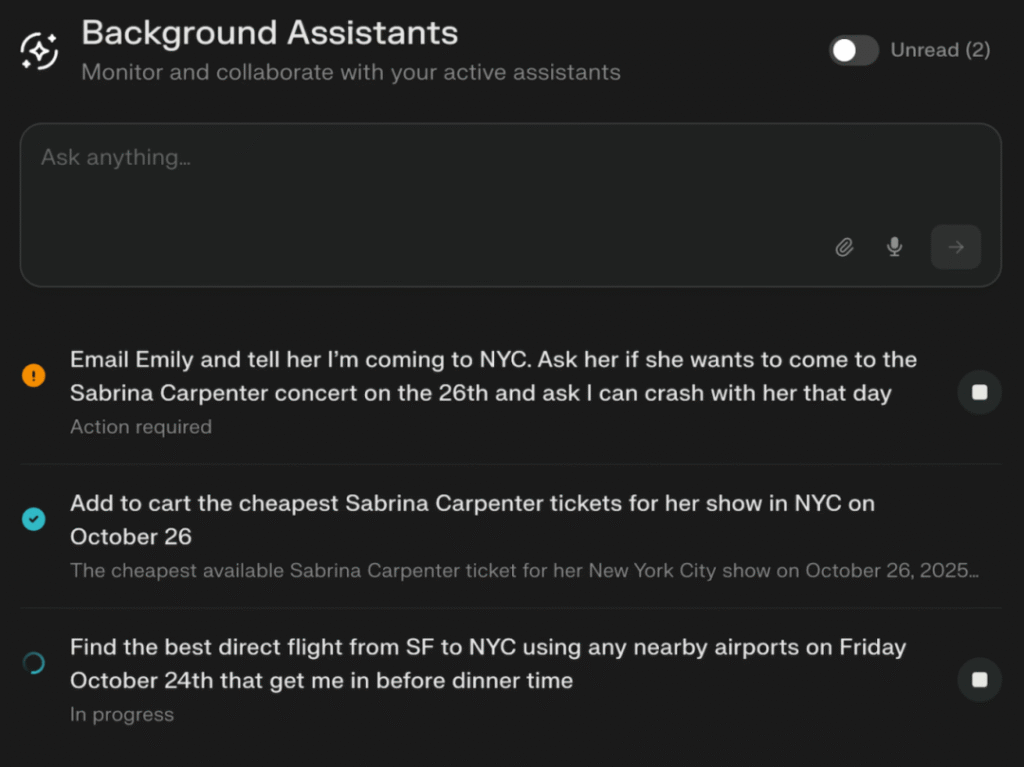Click the Background Assistants sparkle logo
The image size is (1024, 767).
click(x=40, y=51)
